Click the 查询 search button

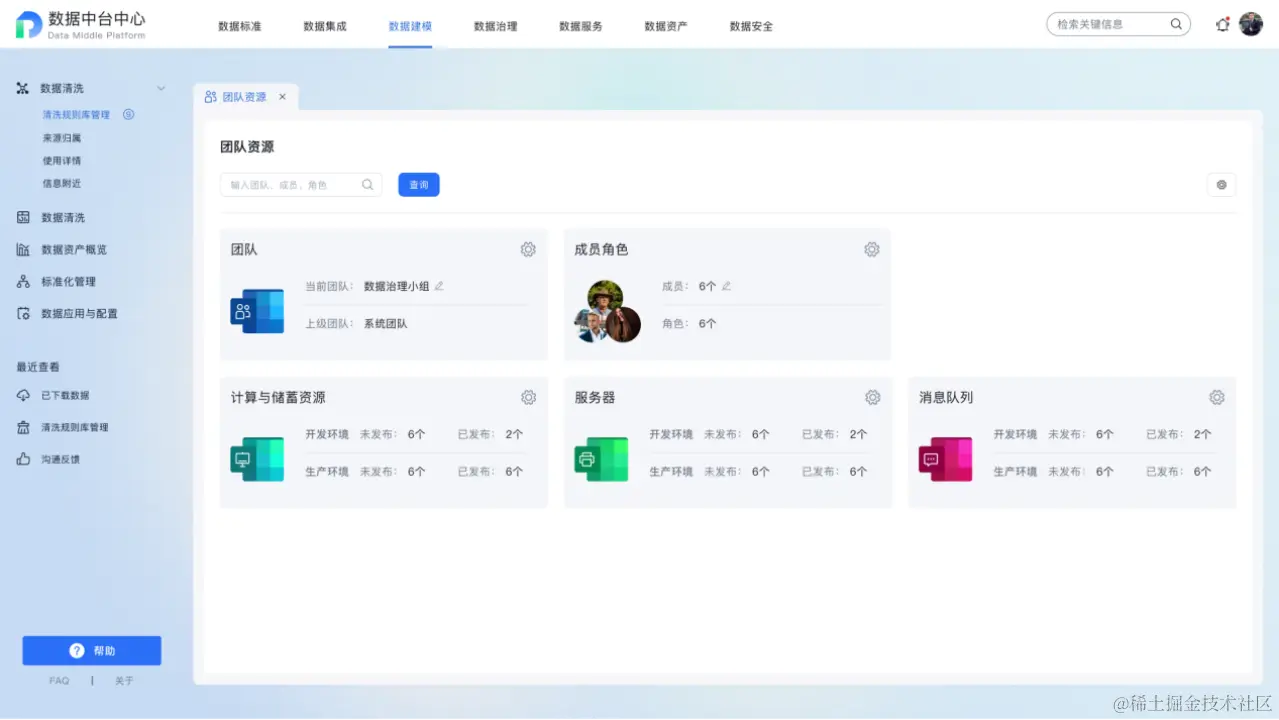pos(418,184)
